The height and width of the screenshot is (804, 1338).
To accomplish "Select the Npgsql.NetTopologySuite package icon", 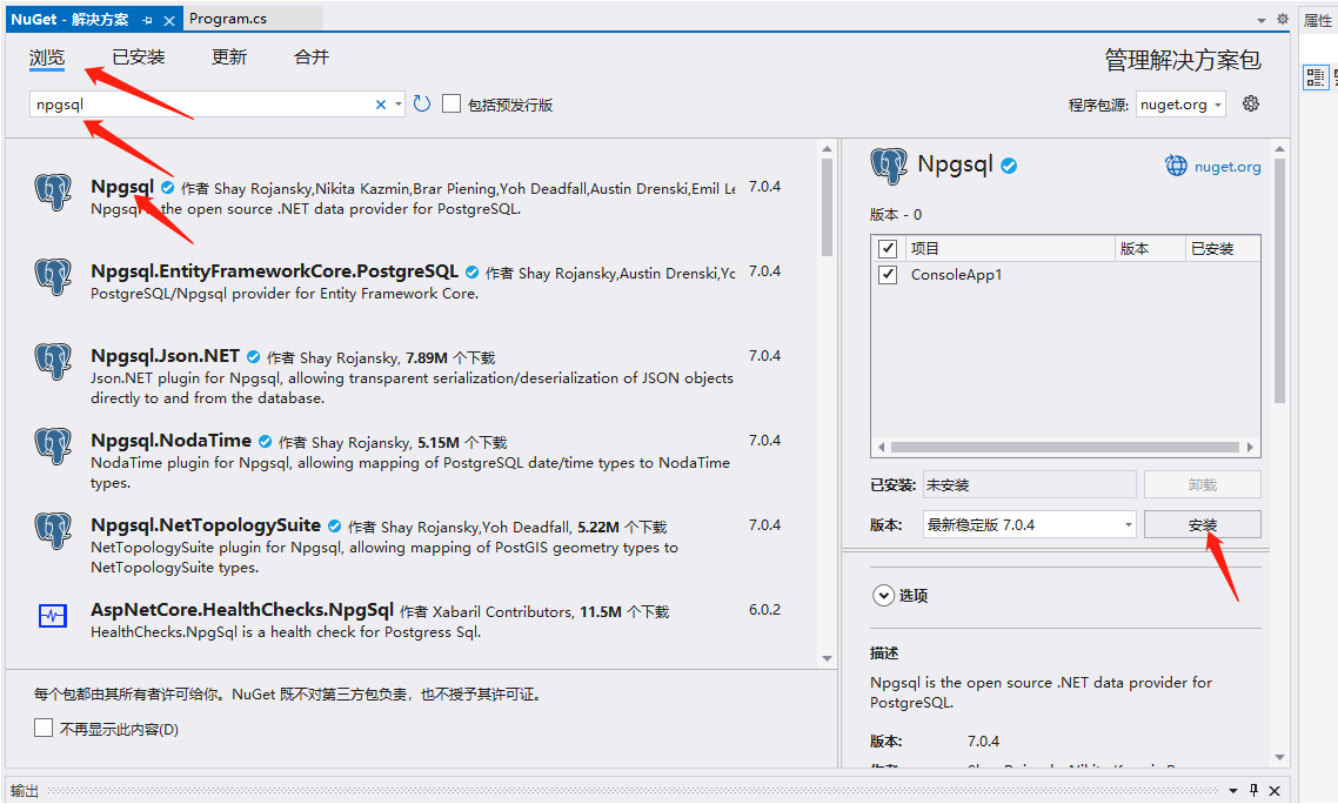I will 53,529.
